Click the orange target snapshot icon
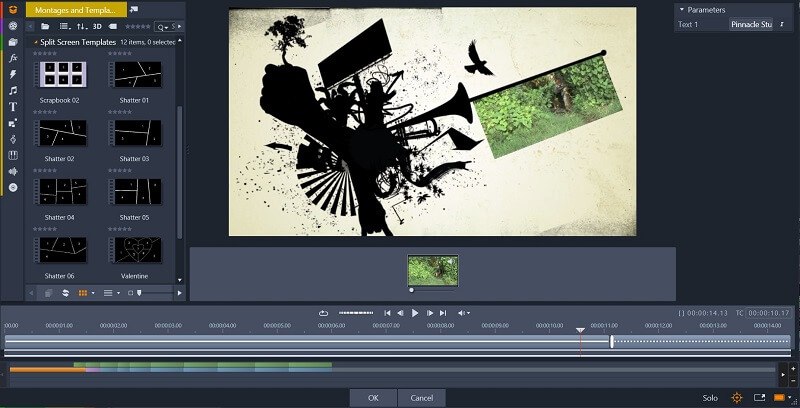 [737, 397]
